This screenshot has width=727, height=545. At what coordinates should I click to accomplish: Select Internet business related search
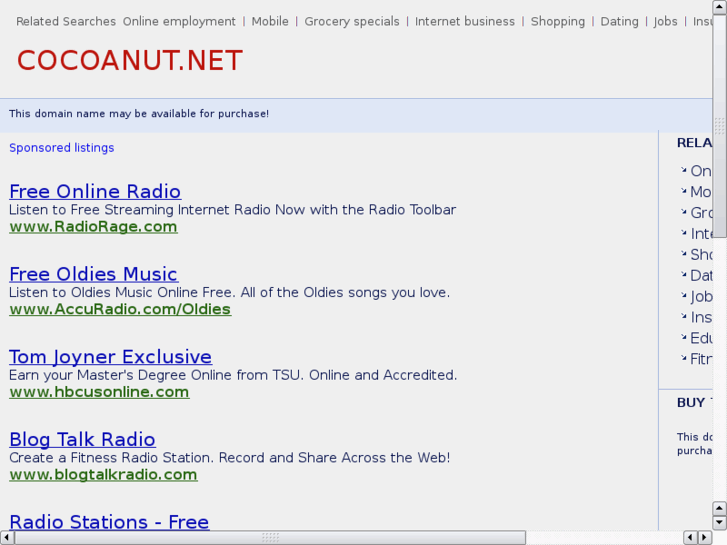click(x=465, y=22)
